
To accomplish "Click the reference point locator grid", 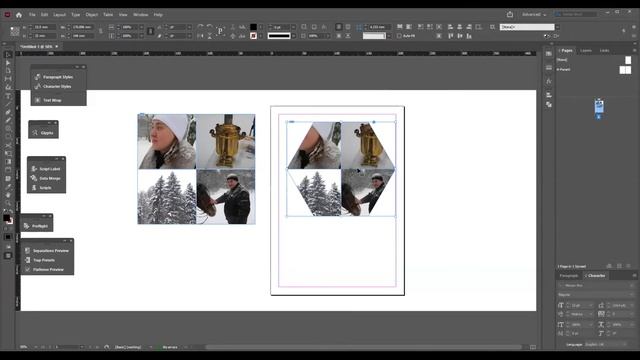I will [15, 31].
